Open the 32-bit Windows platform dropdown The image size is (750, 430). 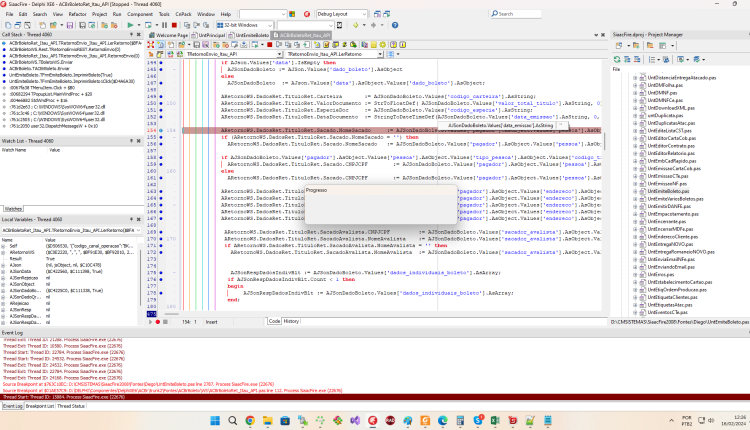[x=244, y=25]
